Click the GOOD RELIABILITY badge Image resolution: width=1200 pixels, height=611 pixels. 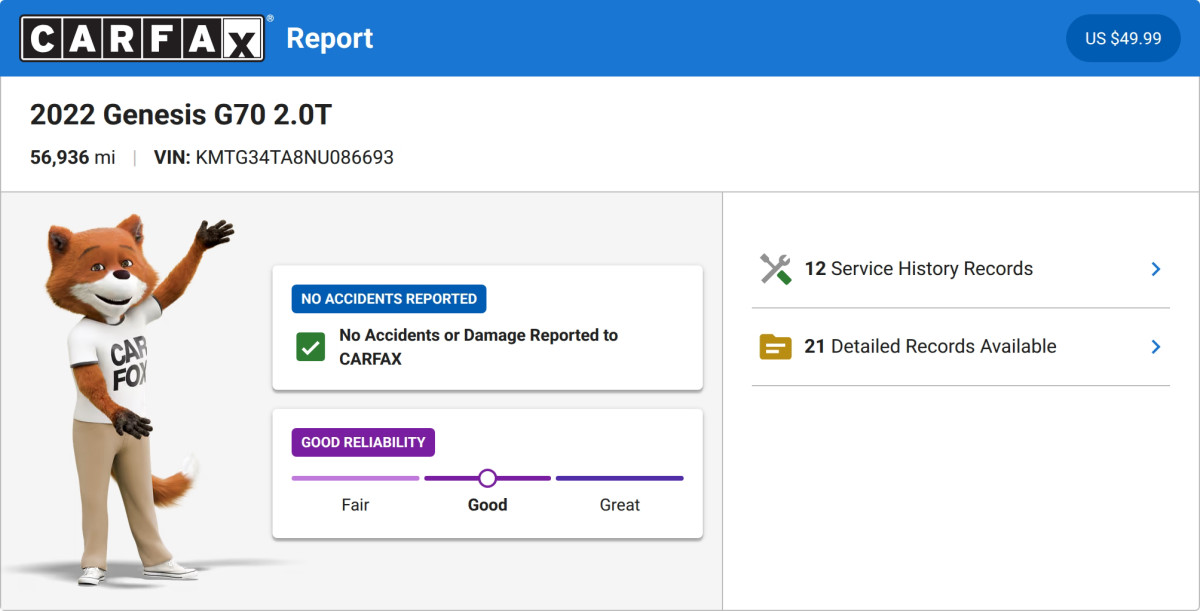pos(363,442)
